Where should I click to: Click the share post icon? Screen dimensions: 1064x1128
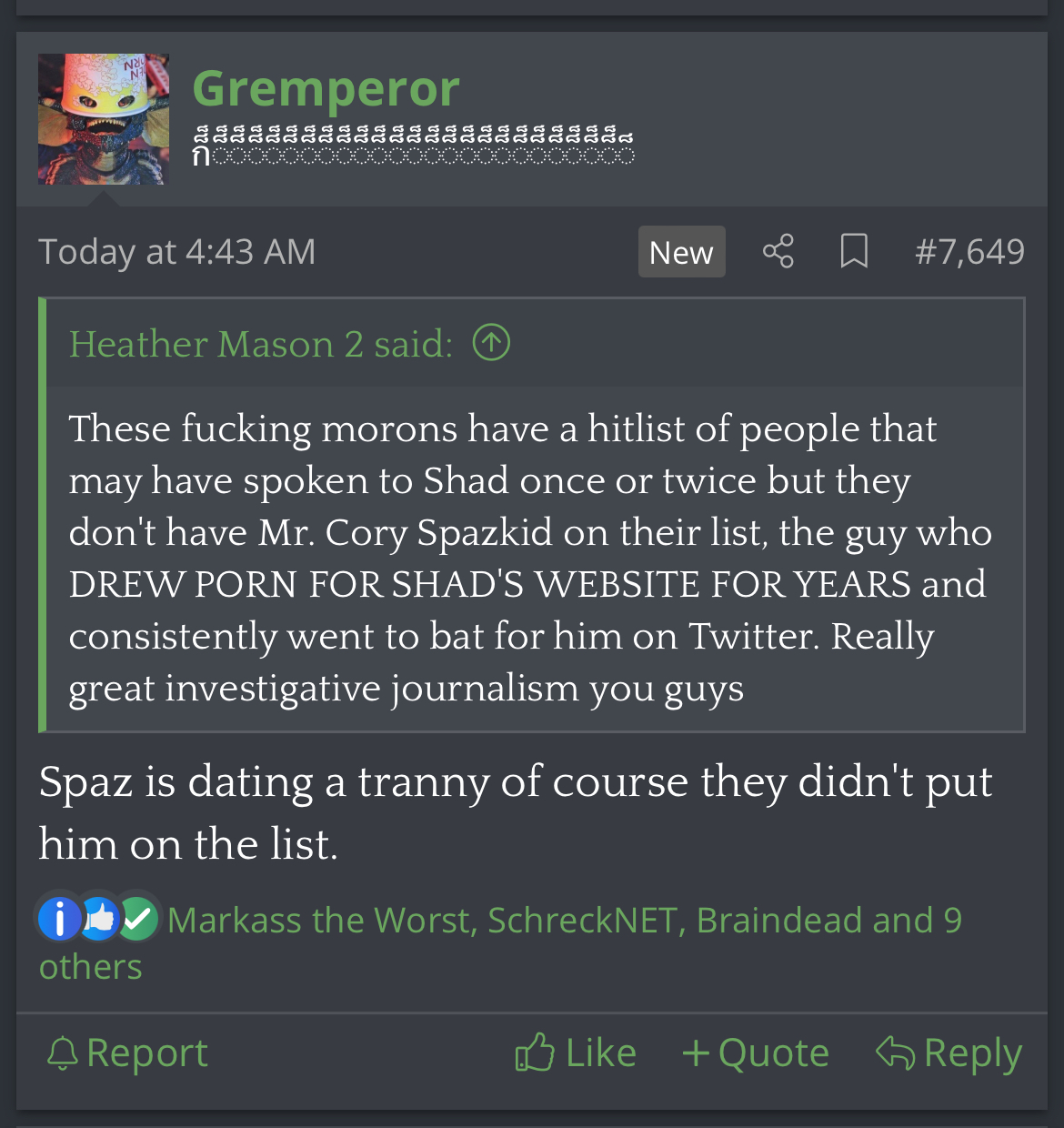[778, 251]
